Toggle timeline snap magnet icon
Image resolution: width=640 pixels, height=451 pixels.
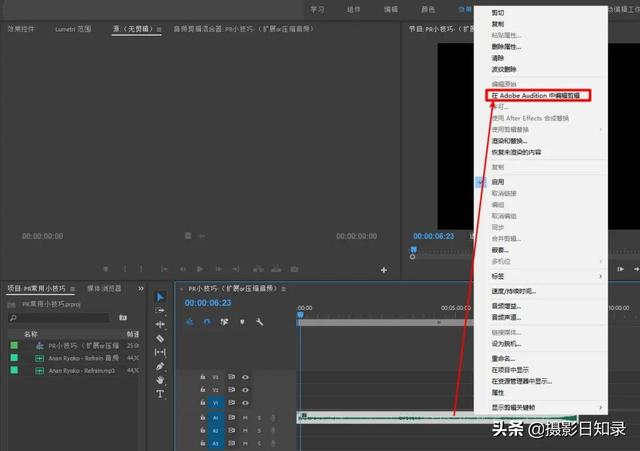click(x=207, y=321)
